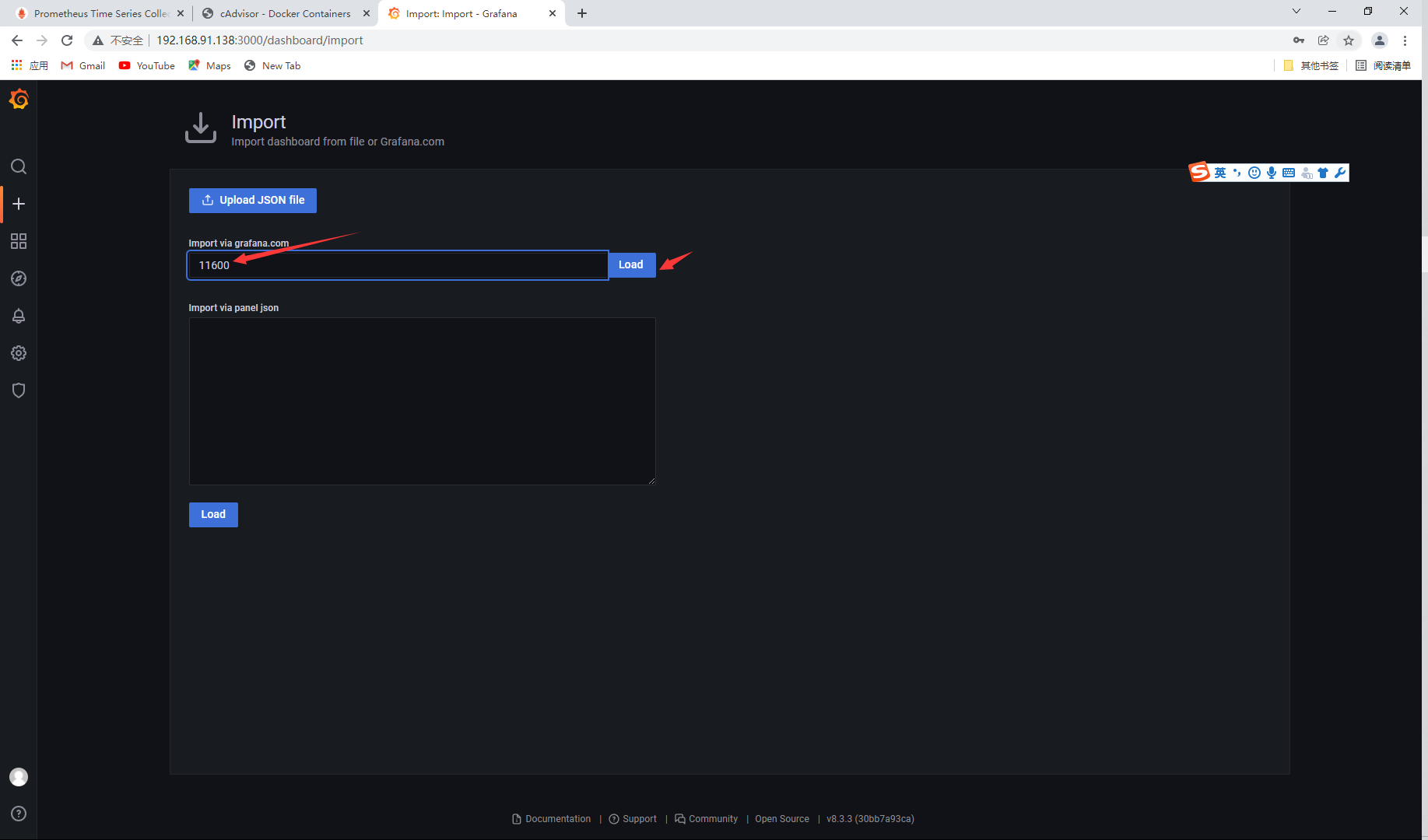Open Support footer link
The width and height of the screenshot is (1428, 840).
[x=633, y=819]
